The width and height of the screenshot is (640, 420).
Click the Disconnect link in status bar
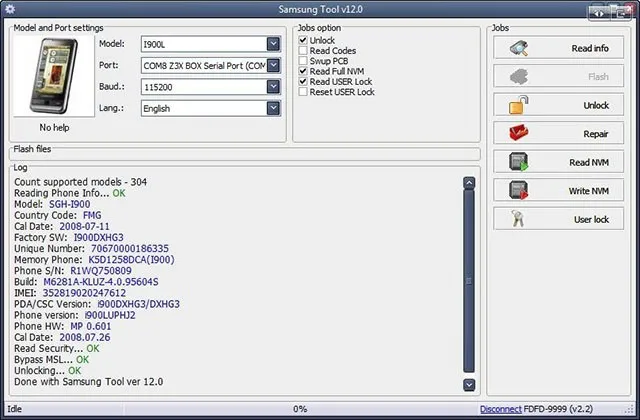(x=500, y=409)
